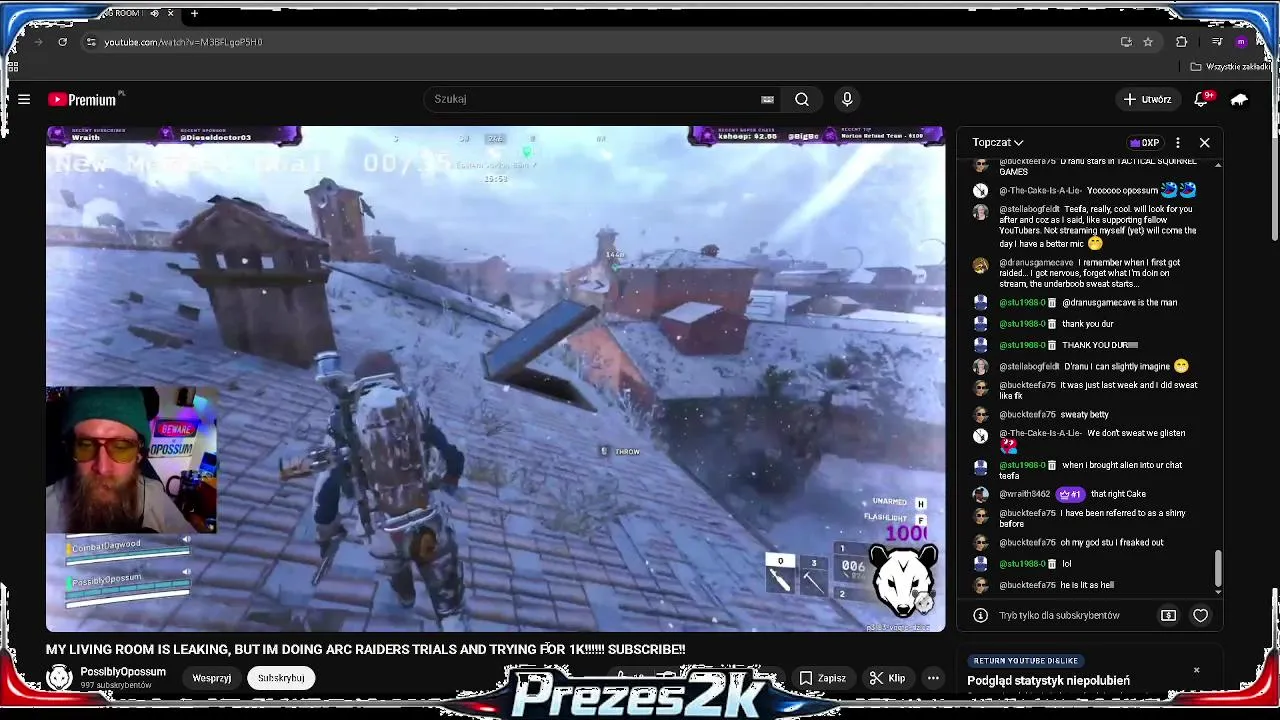1280x720 pixels.
Task: Click the 'that right Cake' chat message
Action: tap(1118, 494)
